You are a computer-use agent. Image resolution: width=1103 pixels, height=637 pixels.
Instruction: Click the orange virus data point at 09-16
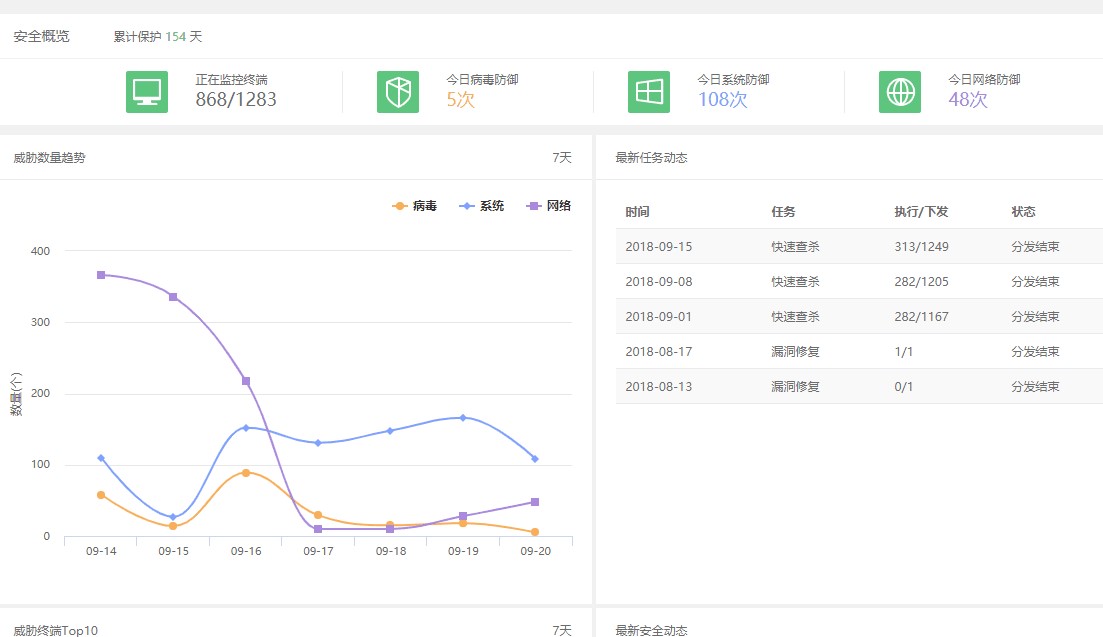(x=246, y=473)
